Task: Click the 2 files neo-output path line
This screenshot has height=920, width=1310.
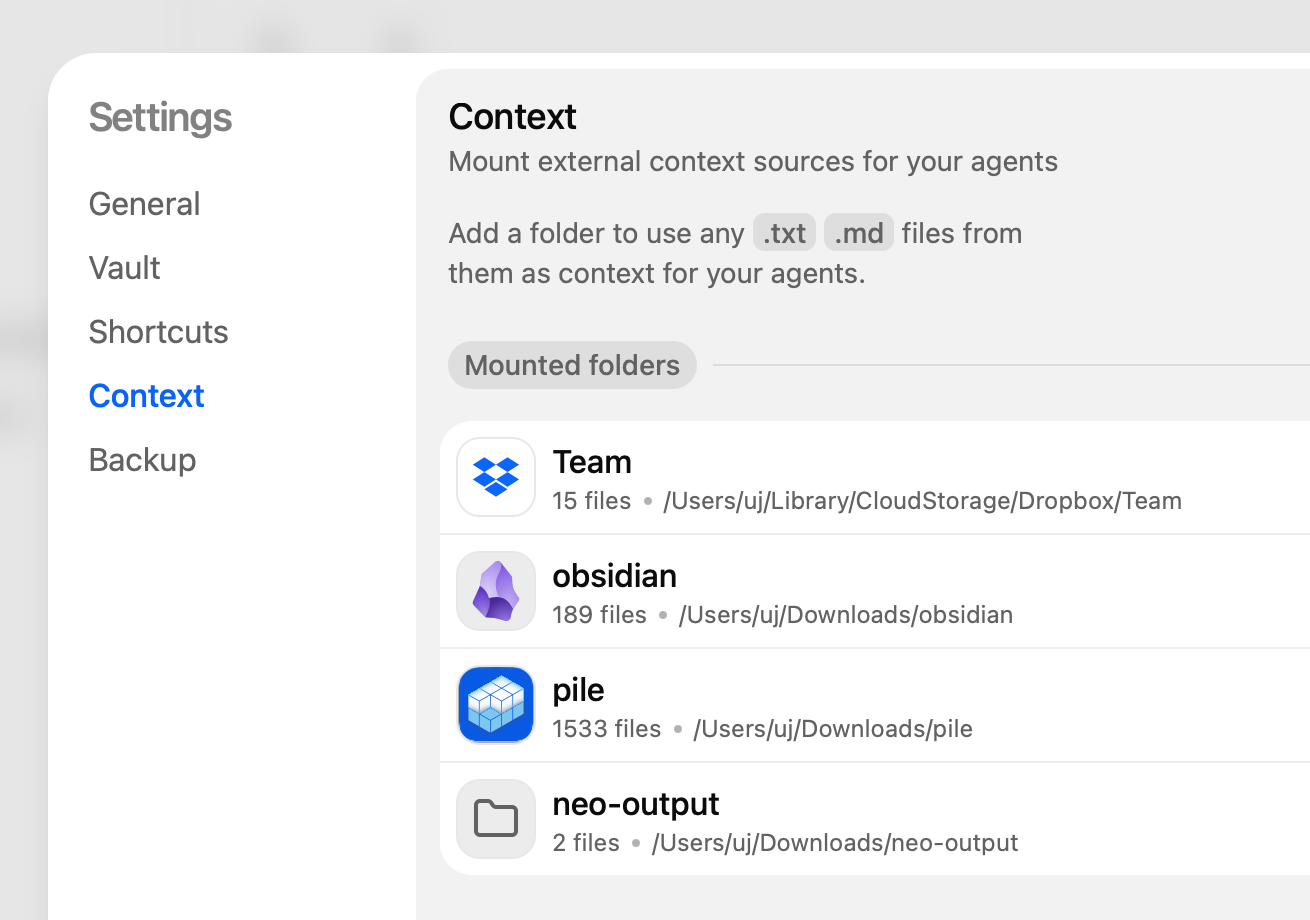Action: (x=785, y=843)
